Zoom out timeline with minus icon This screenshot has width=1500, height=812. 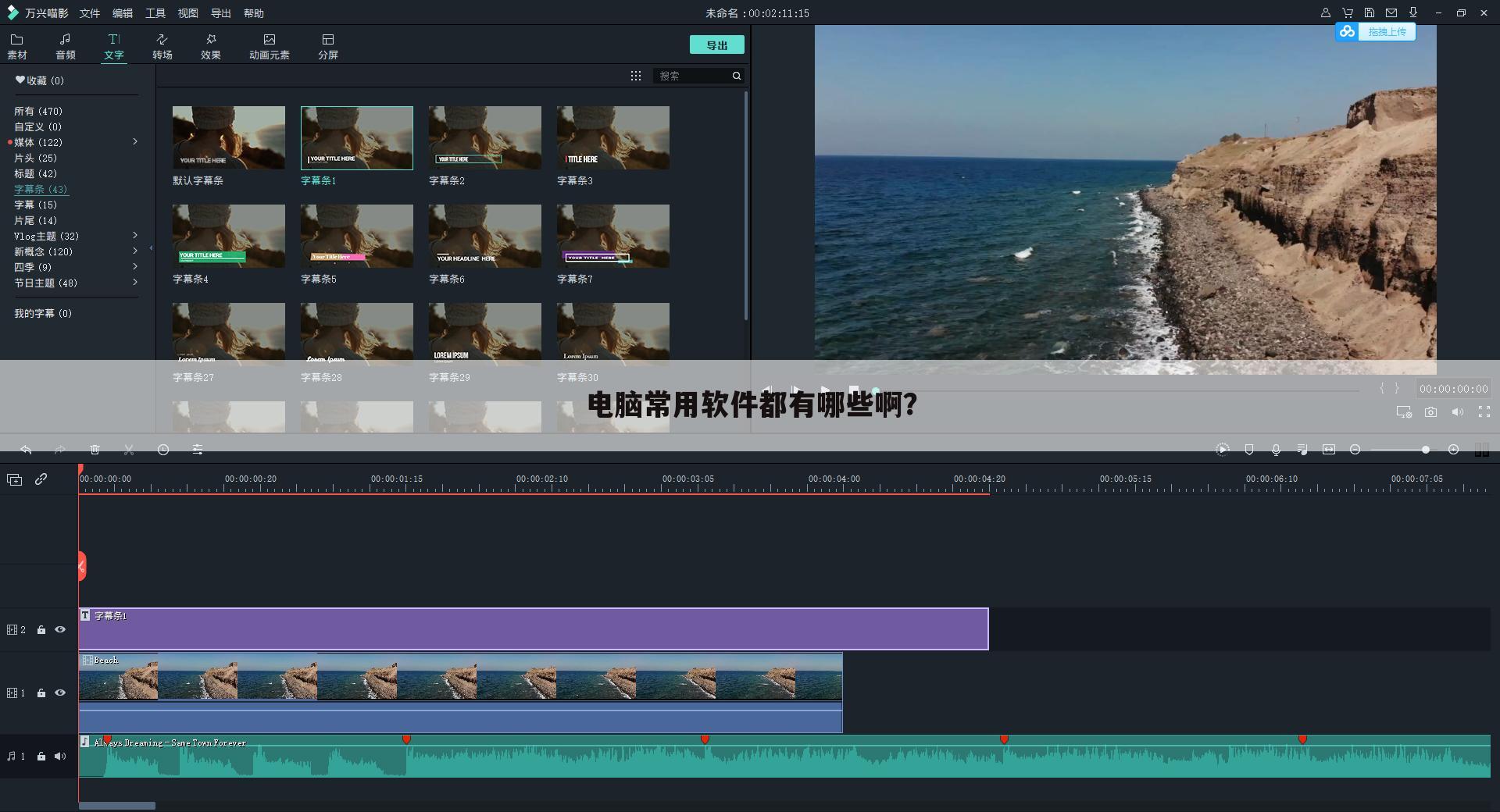1355,450
